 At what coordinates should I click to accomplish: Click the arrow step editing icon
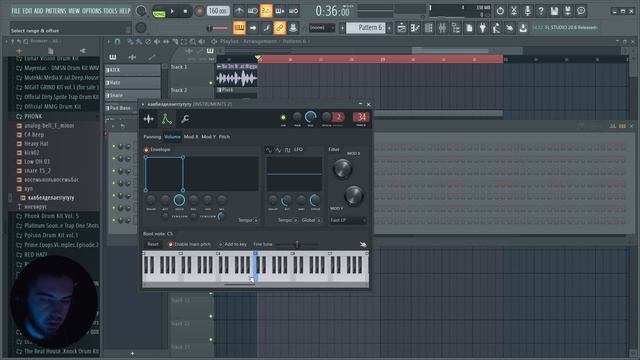click(253, 28)
